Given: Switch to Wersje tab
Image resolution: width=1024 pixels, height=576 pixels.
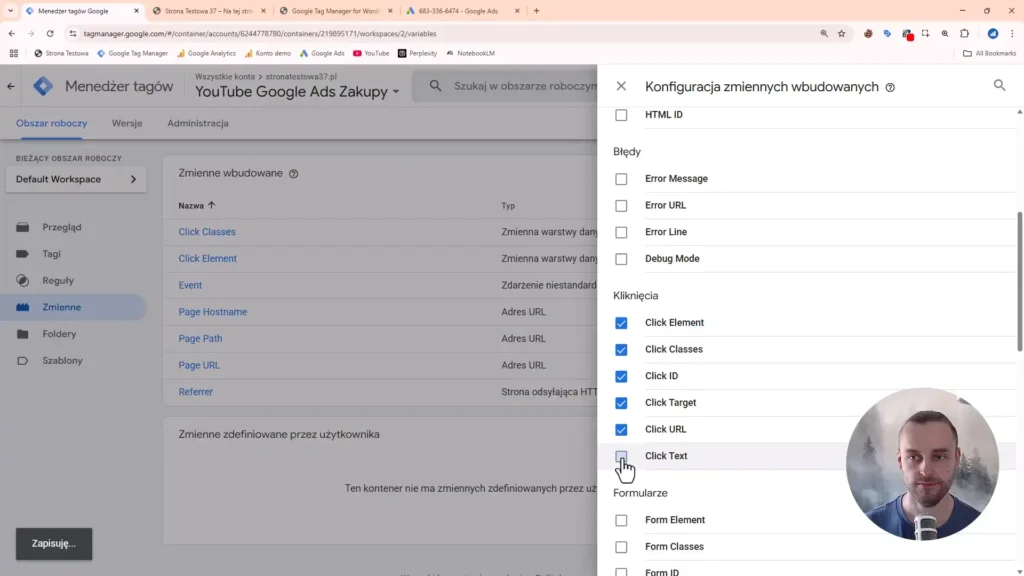Looking at the screenshot, I should [x=127, y=123].
